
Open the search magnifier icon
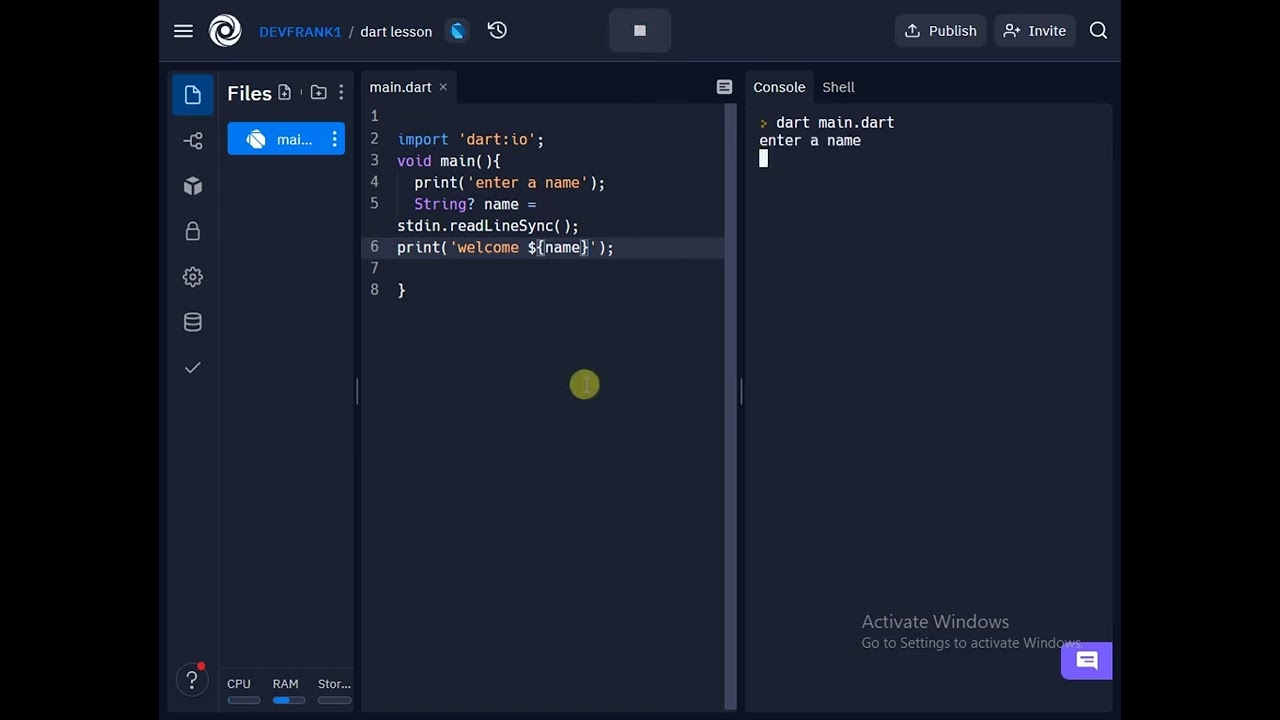tap(1098, 31)
